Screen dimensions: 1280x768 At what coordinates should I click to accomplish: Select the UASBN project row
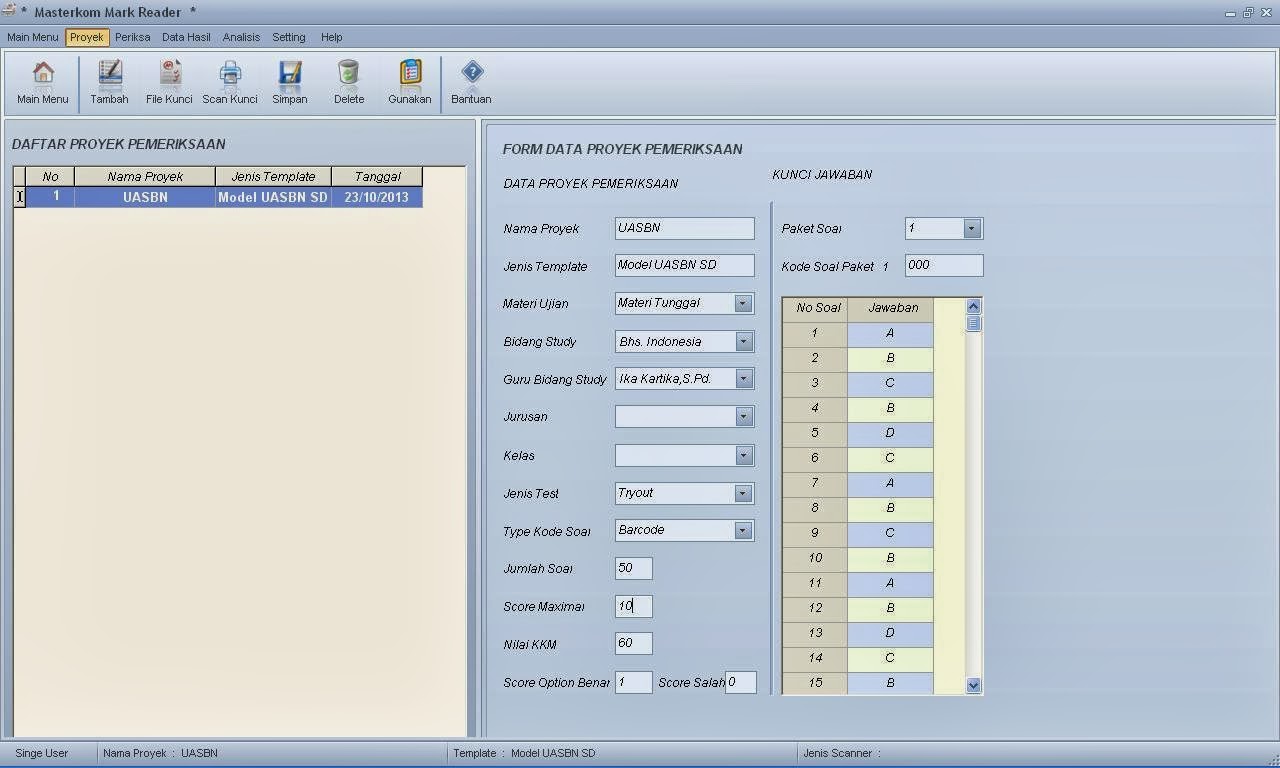coord(219,197)
